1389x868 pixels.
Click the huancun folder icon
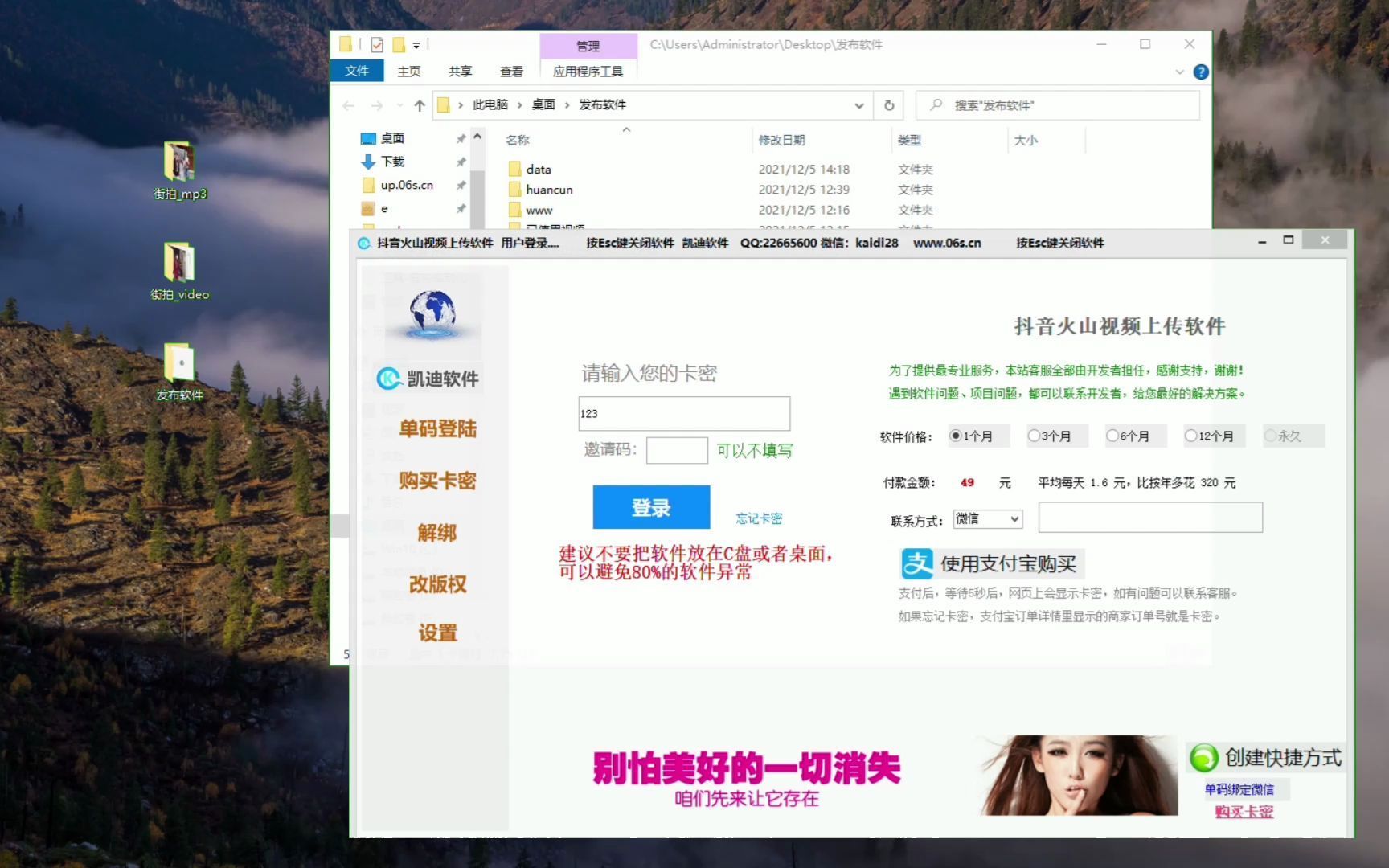coord(514,190)
